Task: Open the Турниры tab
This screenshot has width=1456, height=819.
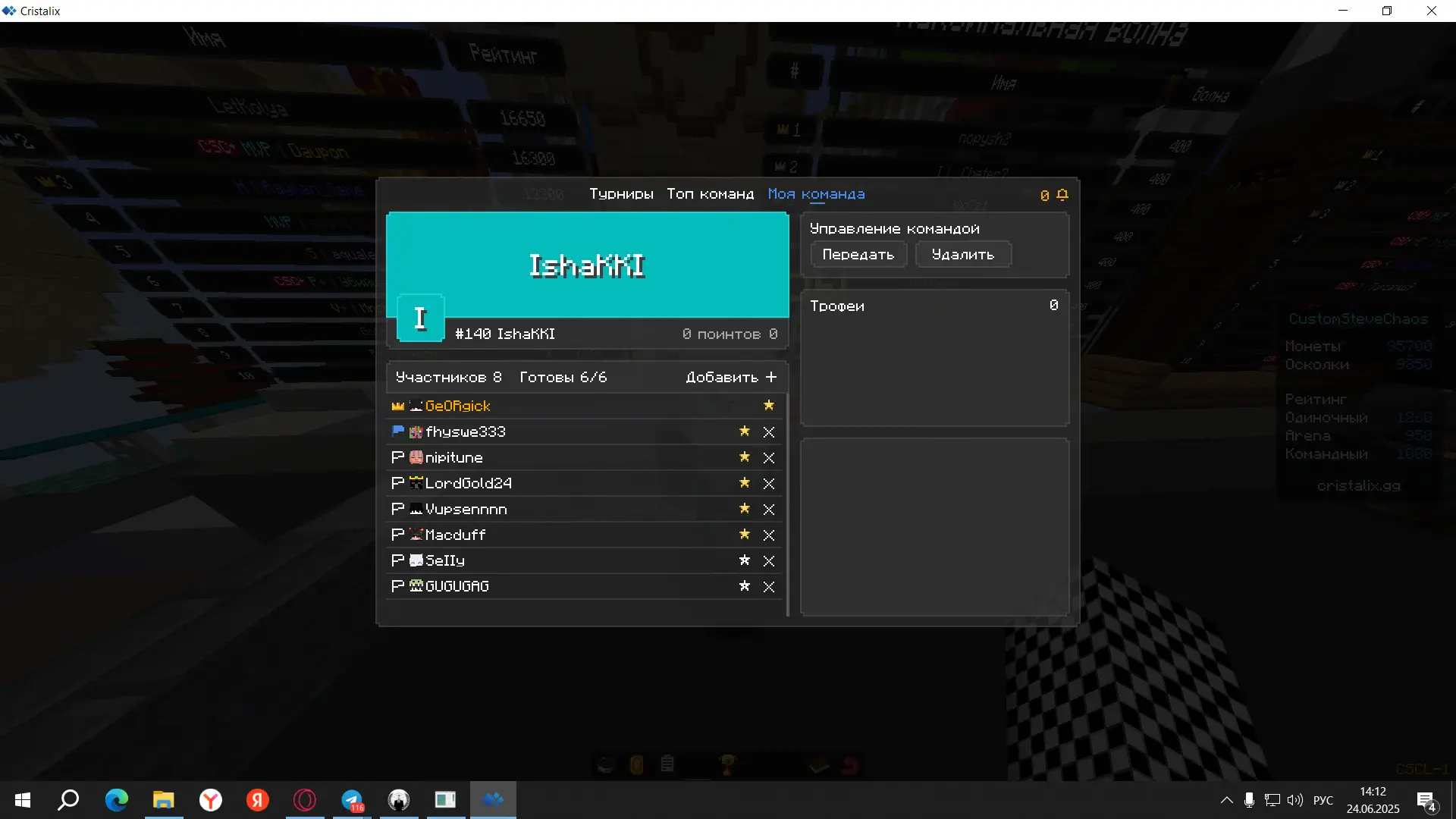Action: point(621,194)
